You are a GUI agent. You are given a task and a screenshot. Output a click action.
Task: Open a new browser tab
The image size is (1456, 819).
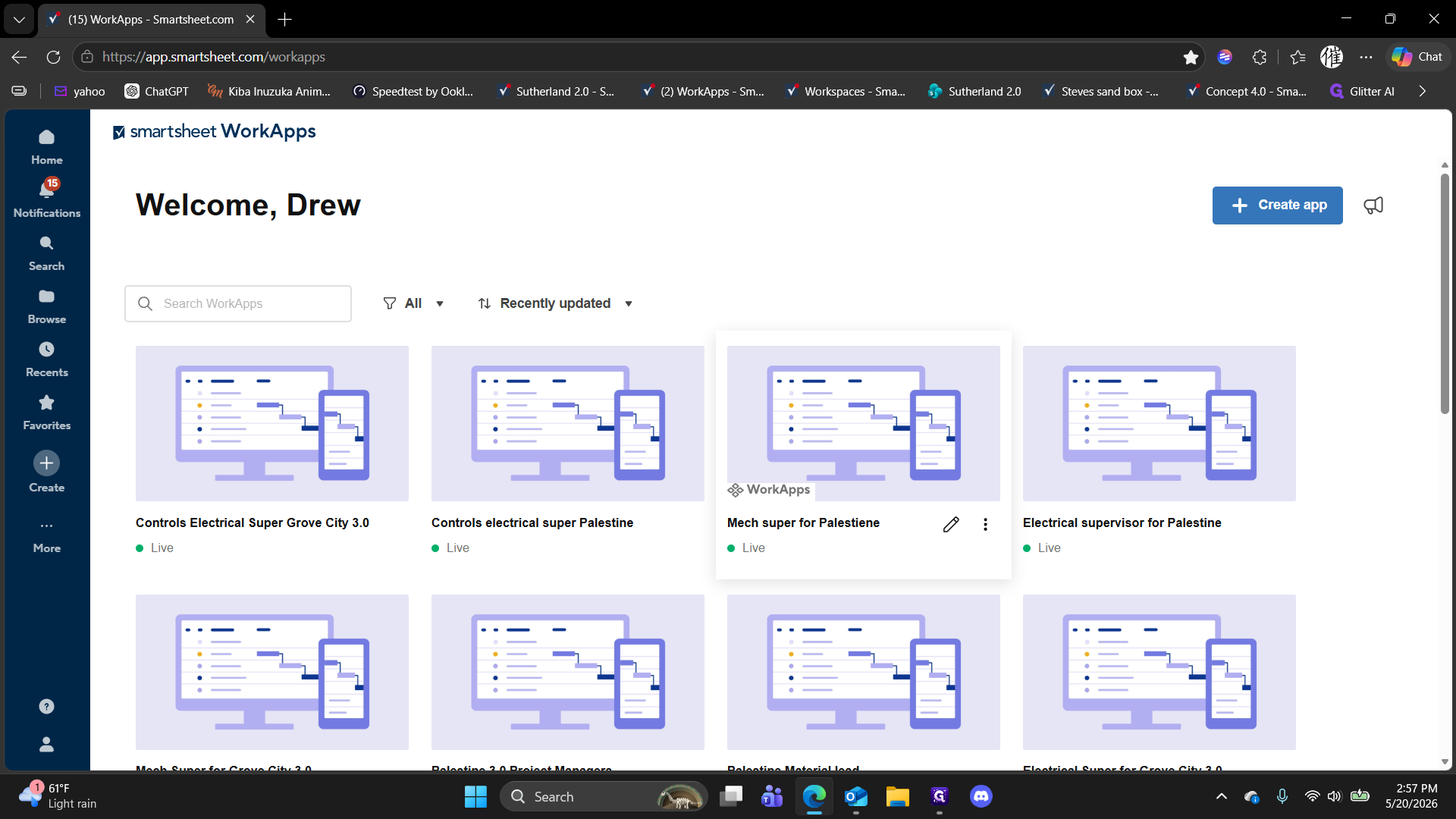tap(284, 20)
